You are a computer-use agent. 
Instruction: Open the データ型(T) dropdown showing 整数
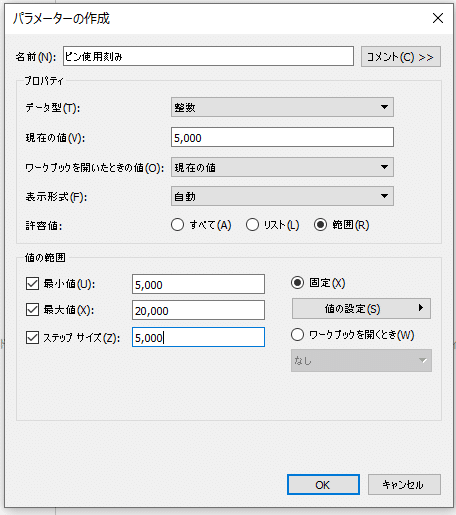point(282,107)
